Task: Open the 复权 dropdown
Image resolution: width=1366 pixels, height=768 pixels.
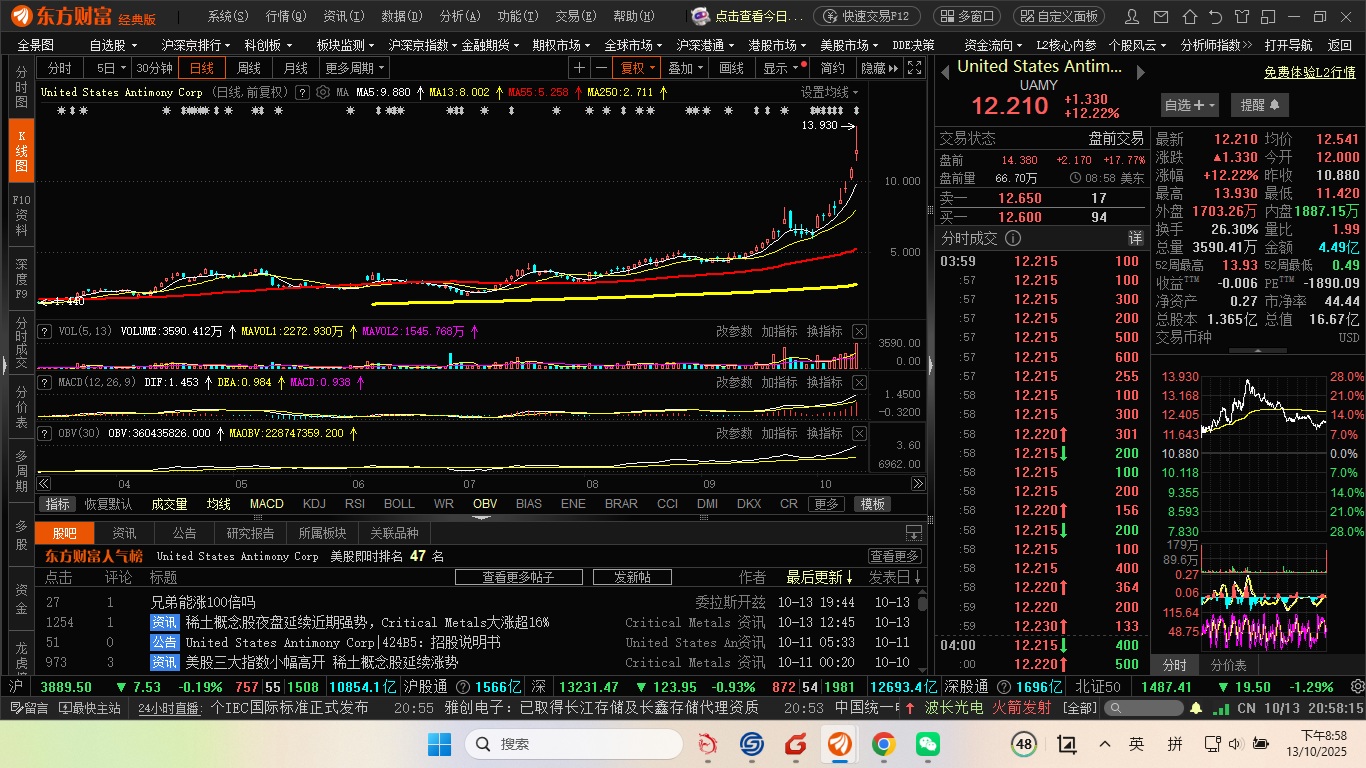Action: (638, 68)
